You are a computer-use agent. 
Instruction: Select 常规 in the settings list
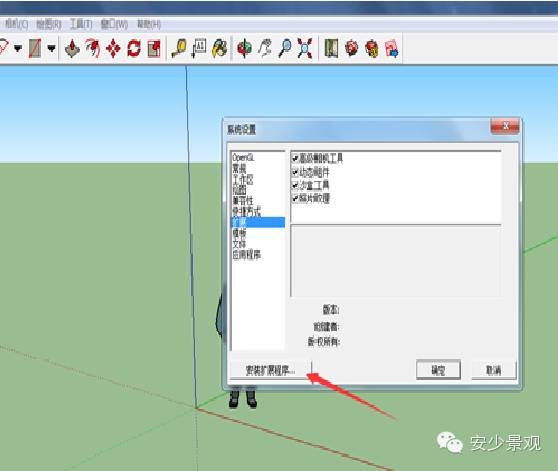(x=239, y=168)
